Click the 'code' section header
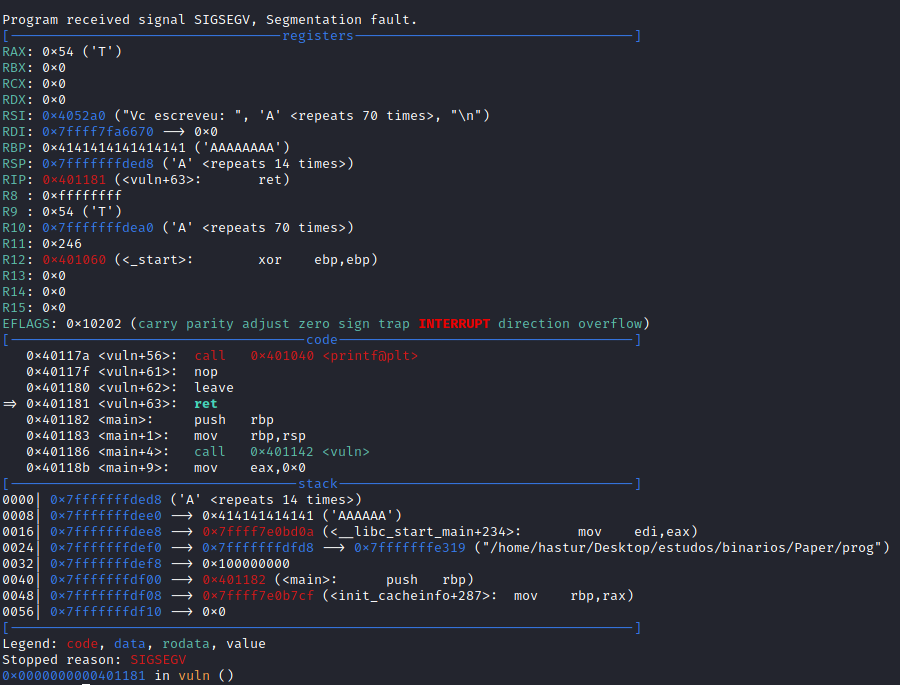The width and height of the screenshot is (900, 685). point(322,340)
